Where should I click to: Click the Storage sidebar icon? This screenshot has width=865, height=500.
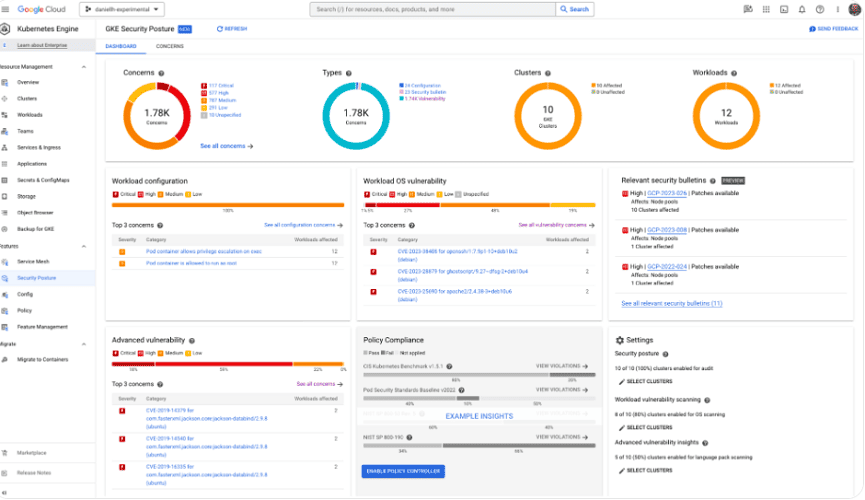pos(4,196)
